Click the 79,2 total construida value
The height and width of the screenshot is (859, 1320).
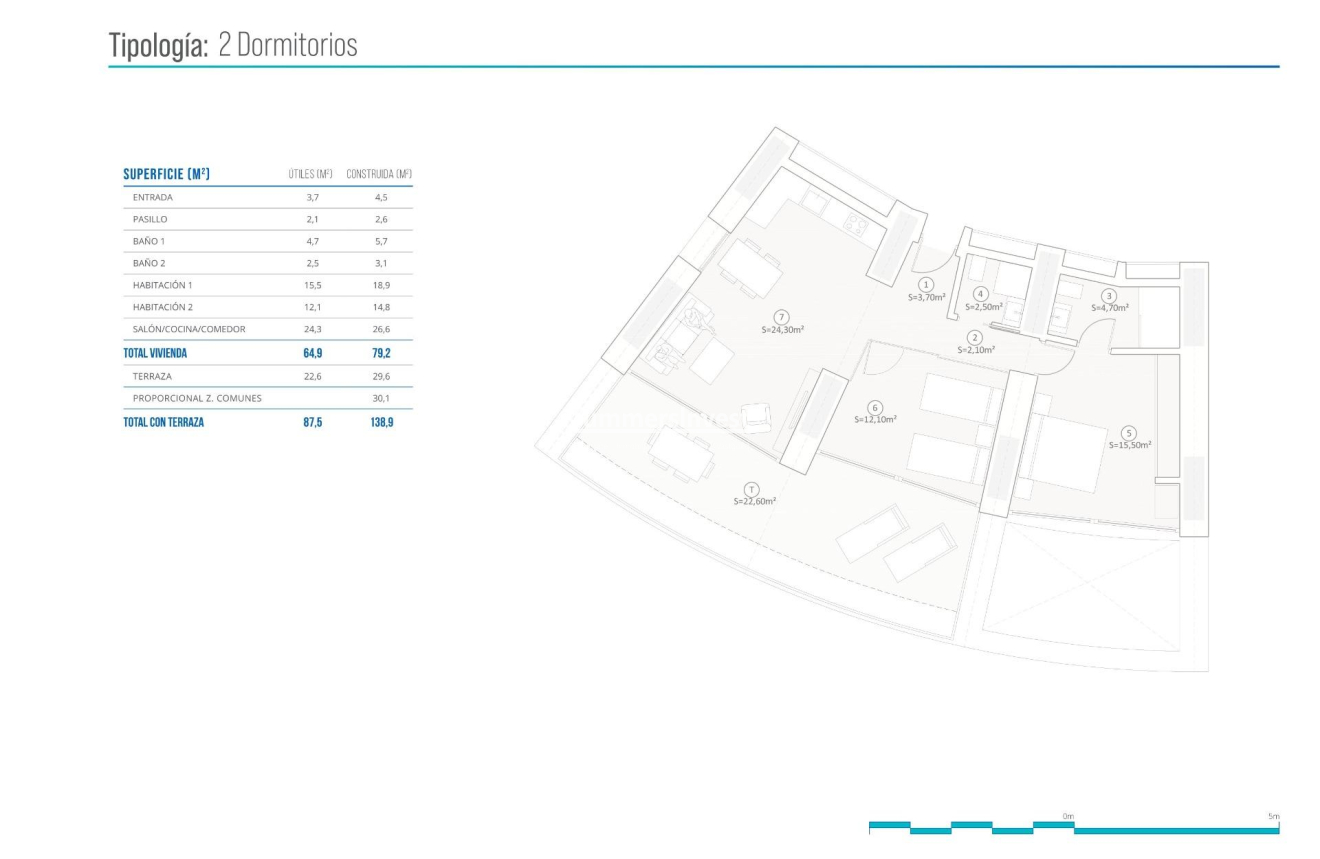(381, 353)
